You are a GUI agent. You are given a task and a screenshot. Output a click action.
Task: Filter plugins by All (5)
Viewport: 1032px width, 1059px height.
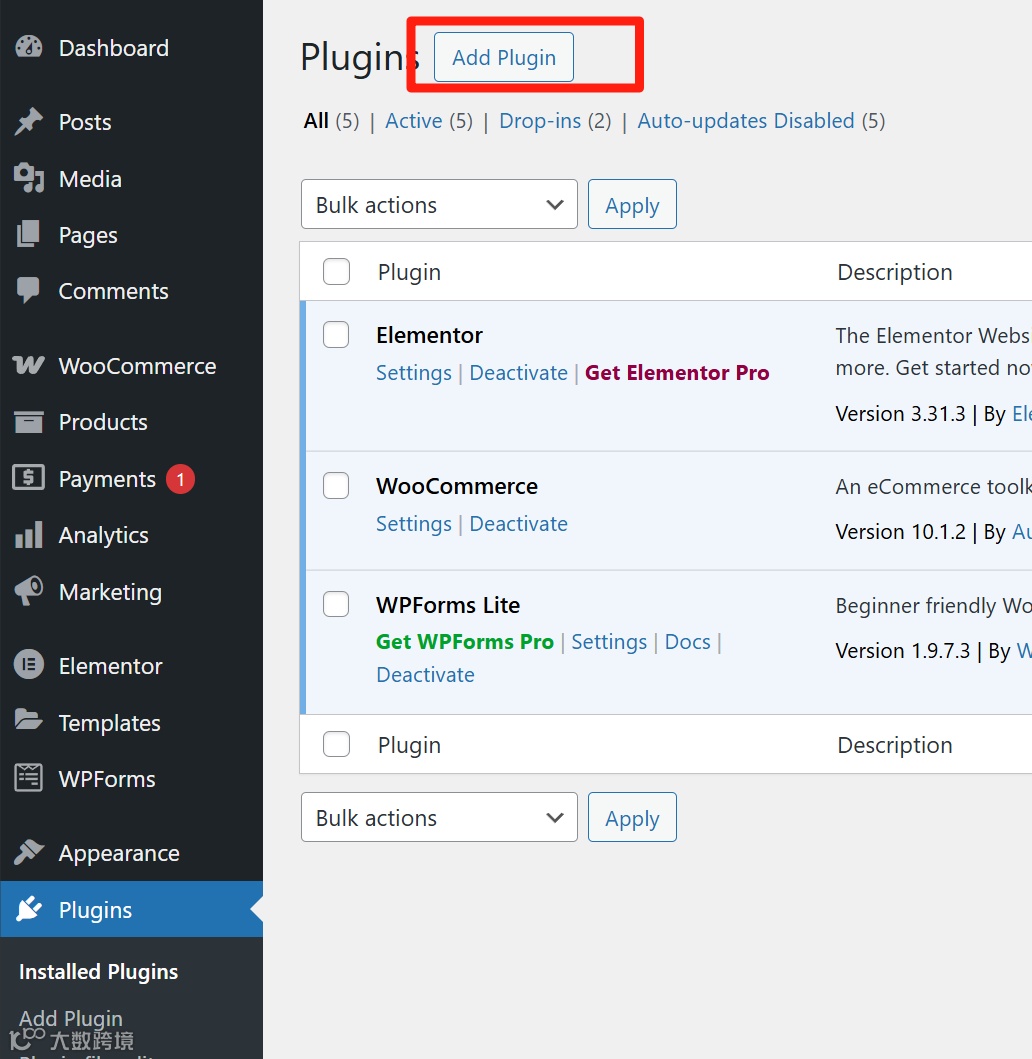coord(332,121)
